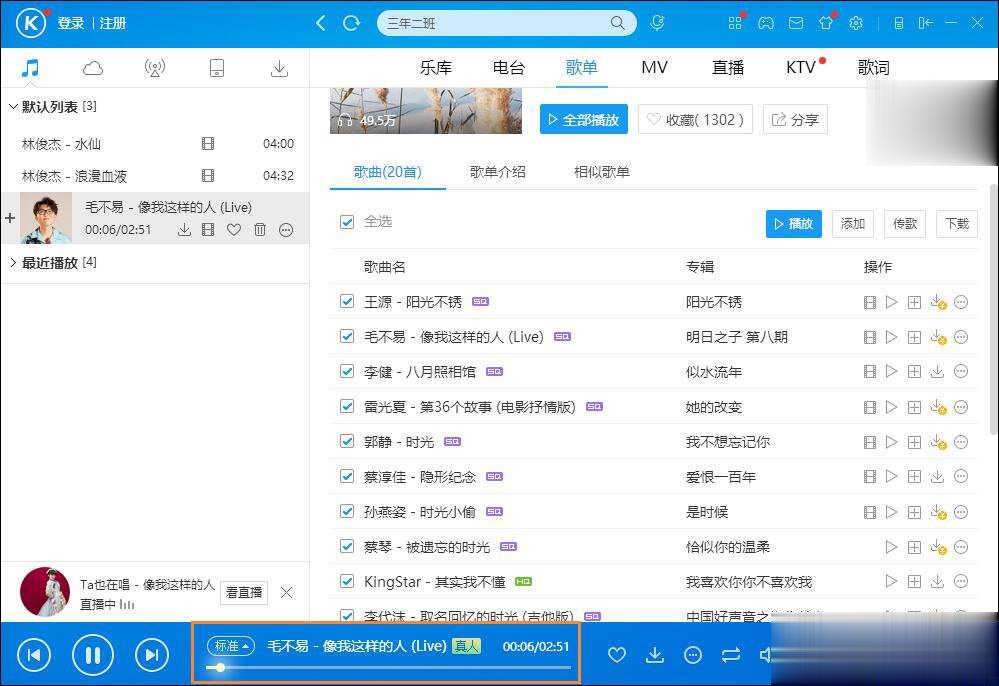Image resolution: width=999 pixels, height=686 pixels.
Task: Uncheck the song 蔡琴 - 被遗忘的时光
Action: click(346, 546)
